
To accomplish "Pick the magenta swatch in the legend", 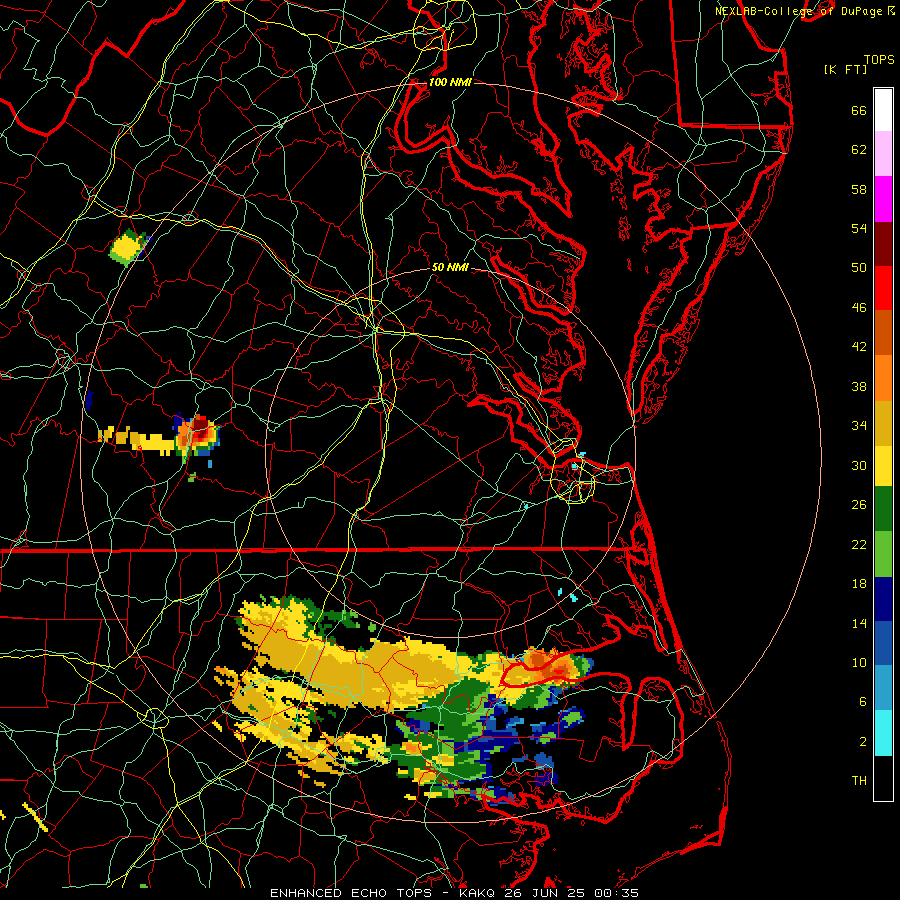I will click(x=883, y=199).
